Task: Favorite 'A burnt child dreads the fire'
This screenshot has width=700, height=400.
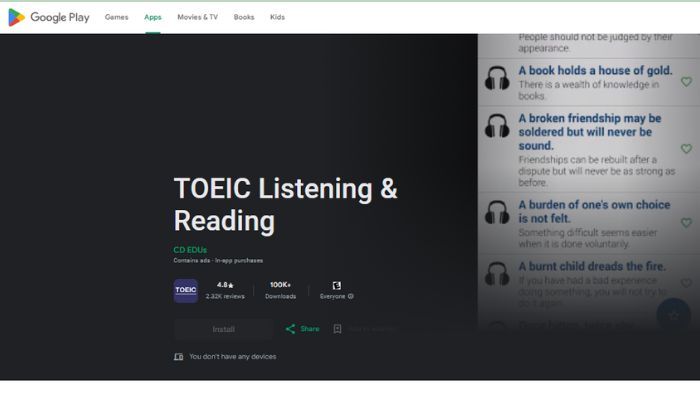Action: [x=686, y=283]
